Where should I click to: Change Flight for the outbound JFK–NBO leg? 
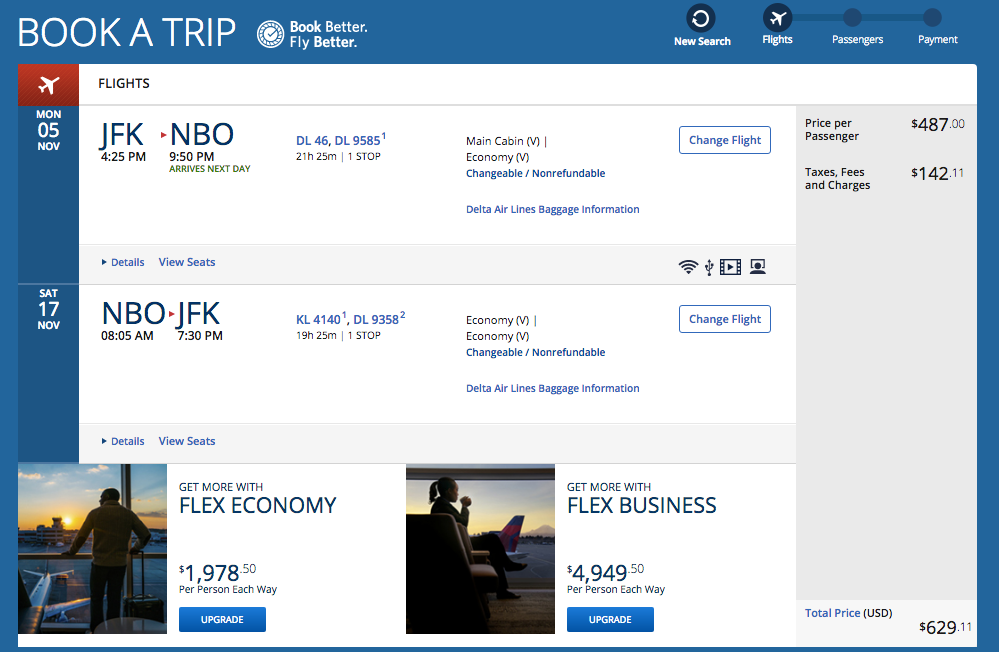click(x=724, y=140)
